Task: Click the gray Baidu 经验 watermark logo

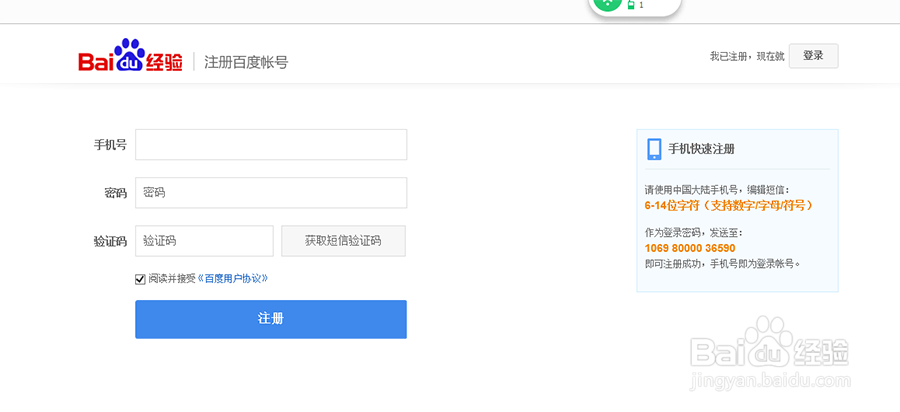Action: 771,346
